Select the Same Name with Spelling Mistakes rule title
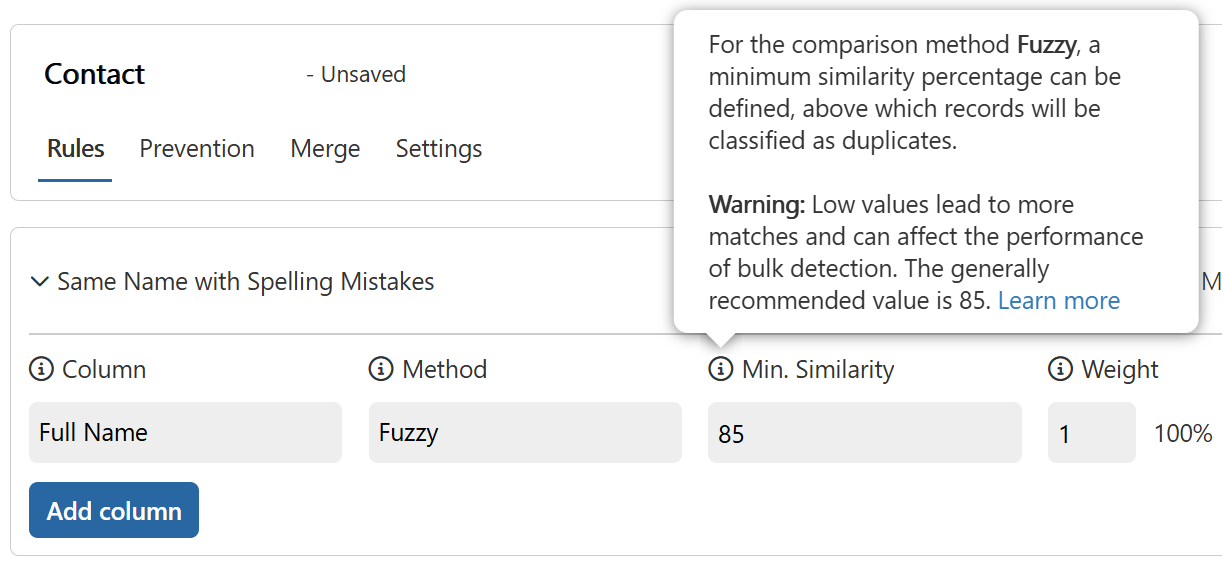Viewport: 1222px width, 569px height. click(246, 282)
